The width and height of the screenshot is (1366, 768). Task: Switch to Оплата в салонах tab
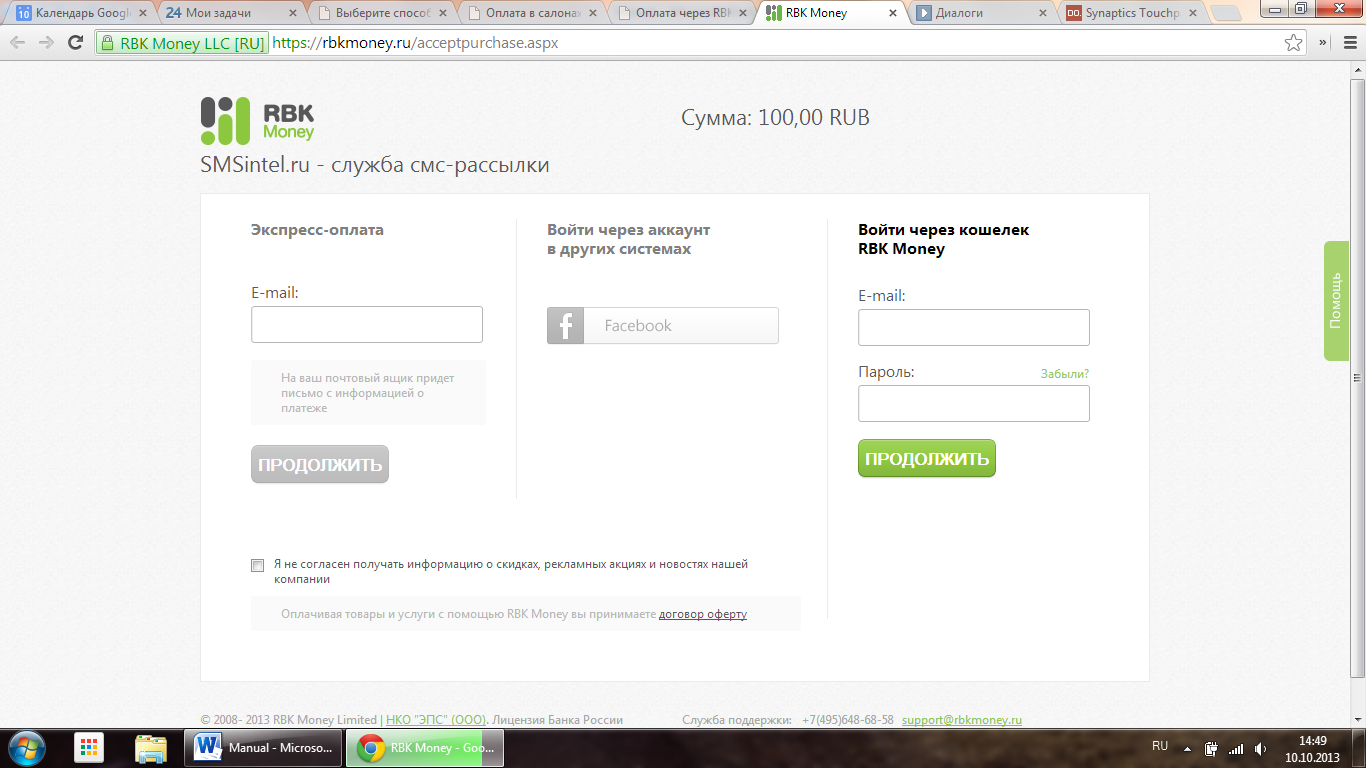pyautogui.click(x=532, y=13)
